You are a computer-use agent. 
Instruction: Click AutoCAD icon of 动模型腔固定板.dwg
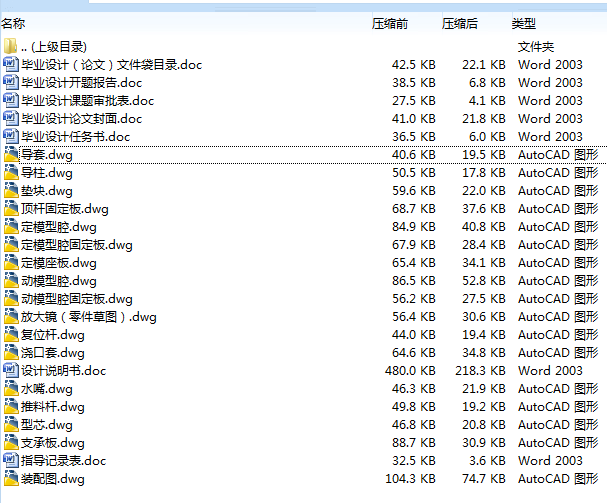(11, 298)
